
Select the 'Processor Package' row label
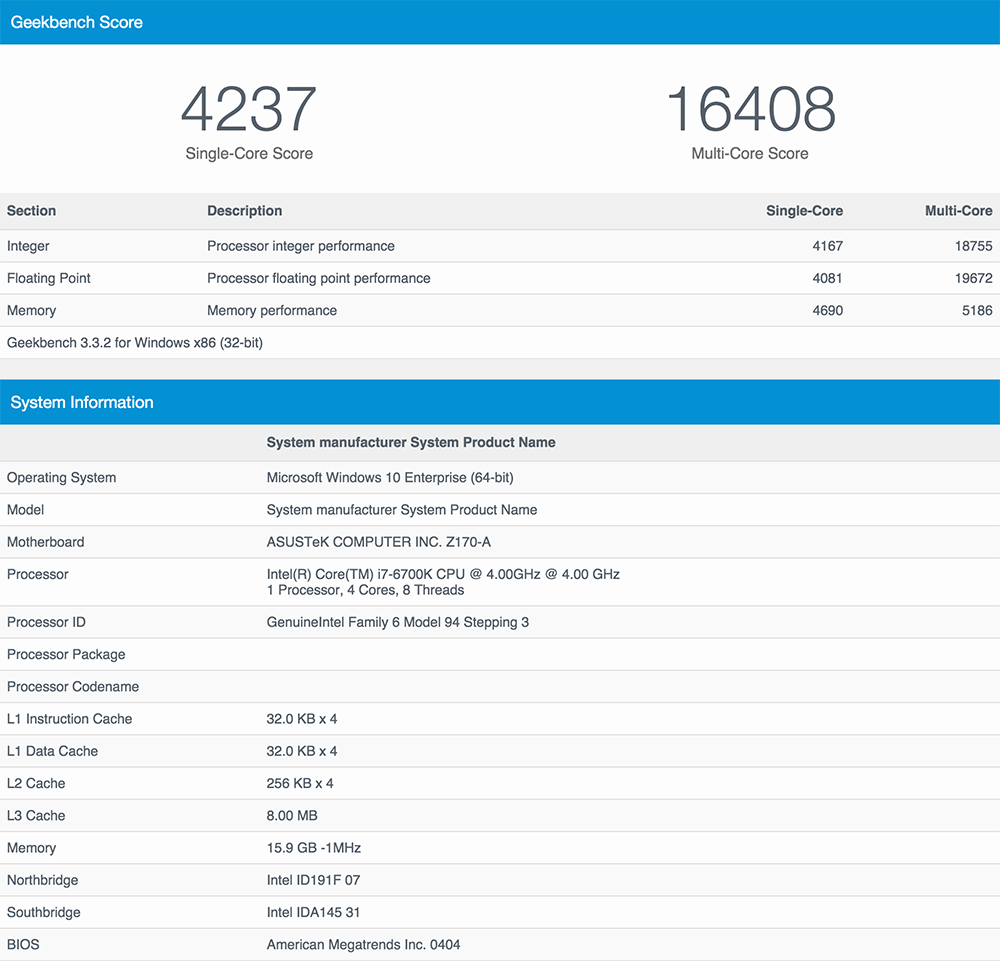(66, 655)
